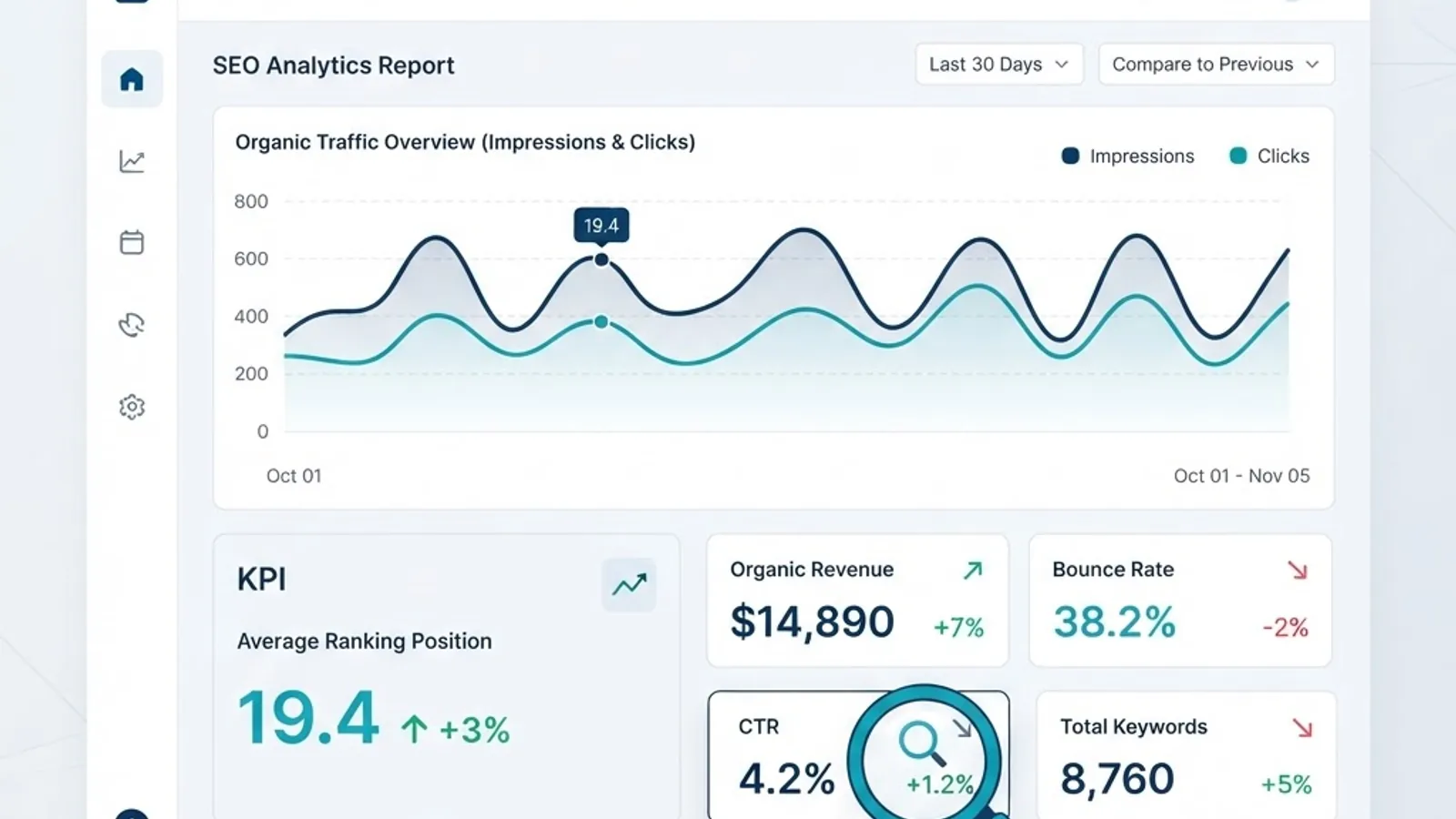Click the Organic Revenue up-arrow icon
Image resolution: width=1456 pixels, height=819 pixels.
(x=973, y=571)
